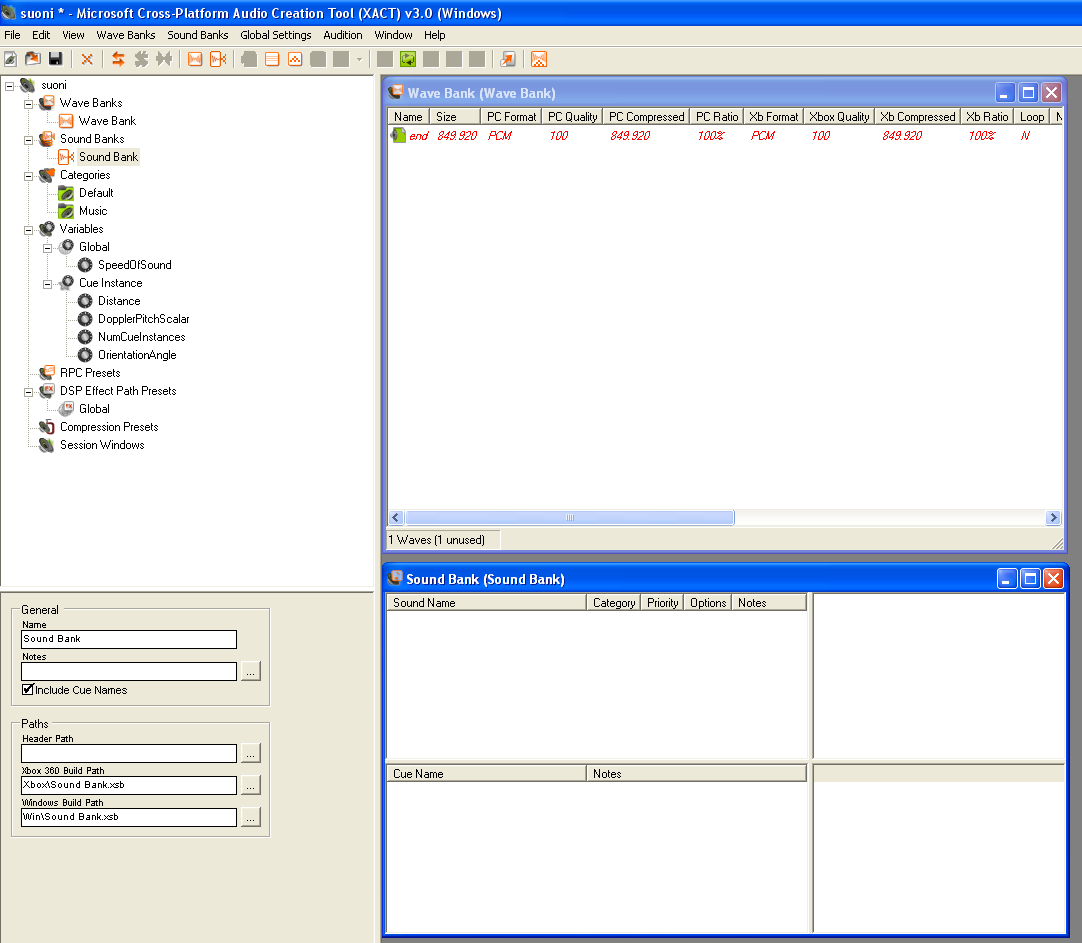This screenshot has width=1082, height=943.
Task: Select the Wave Bank tree node
Action: tap(107, 121)
